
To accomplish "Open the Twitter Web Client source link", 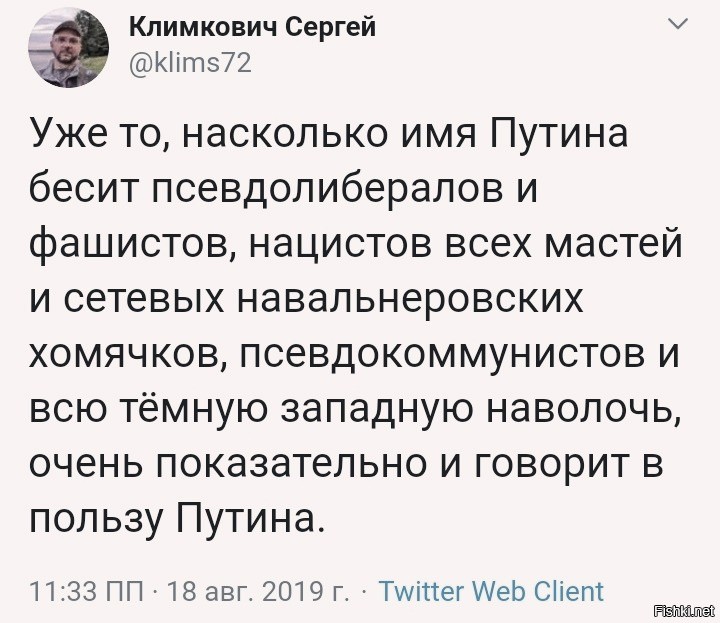I will click(x=491, y=591).
